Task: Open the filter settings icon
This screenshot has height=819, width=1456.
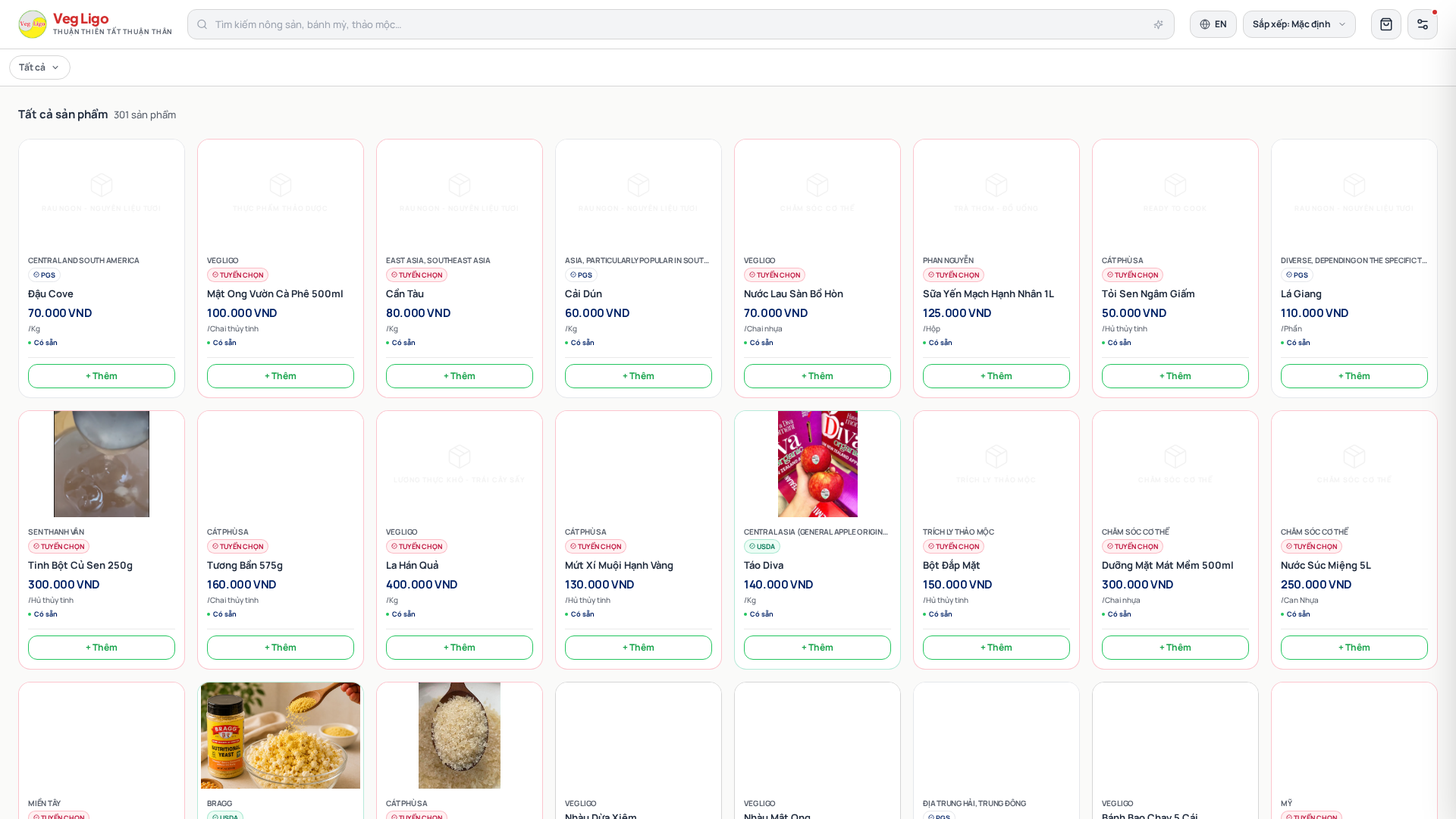Action: (1422, 24)
